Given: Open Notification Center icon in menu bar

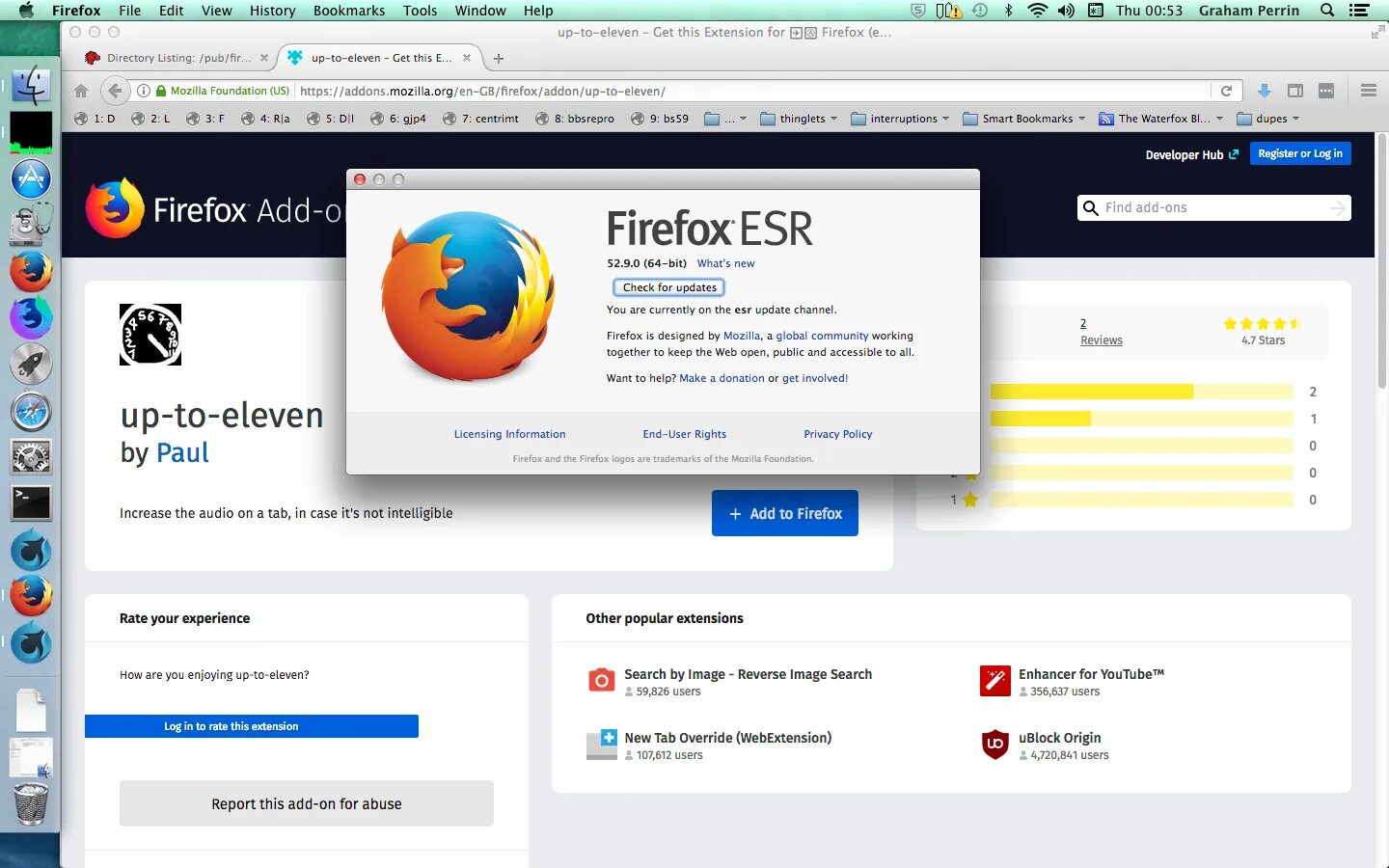Looking at the screenshot, I should [x=1359, y=11].
